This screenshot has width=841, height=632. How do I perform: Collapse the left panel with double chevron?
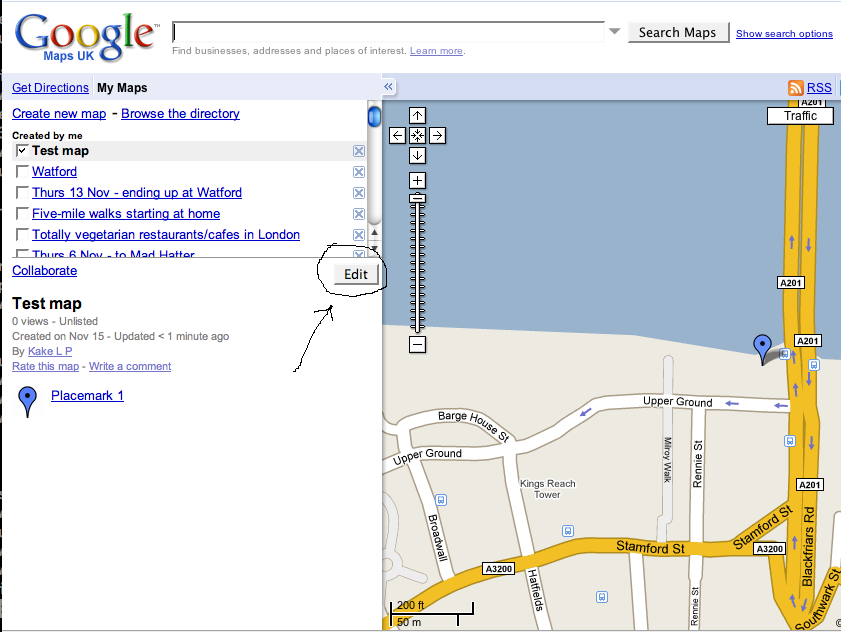389,87
